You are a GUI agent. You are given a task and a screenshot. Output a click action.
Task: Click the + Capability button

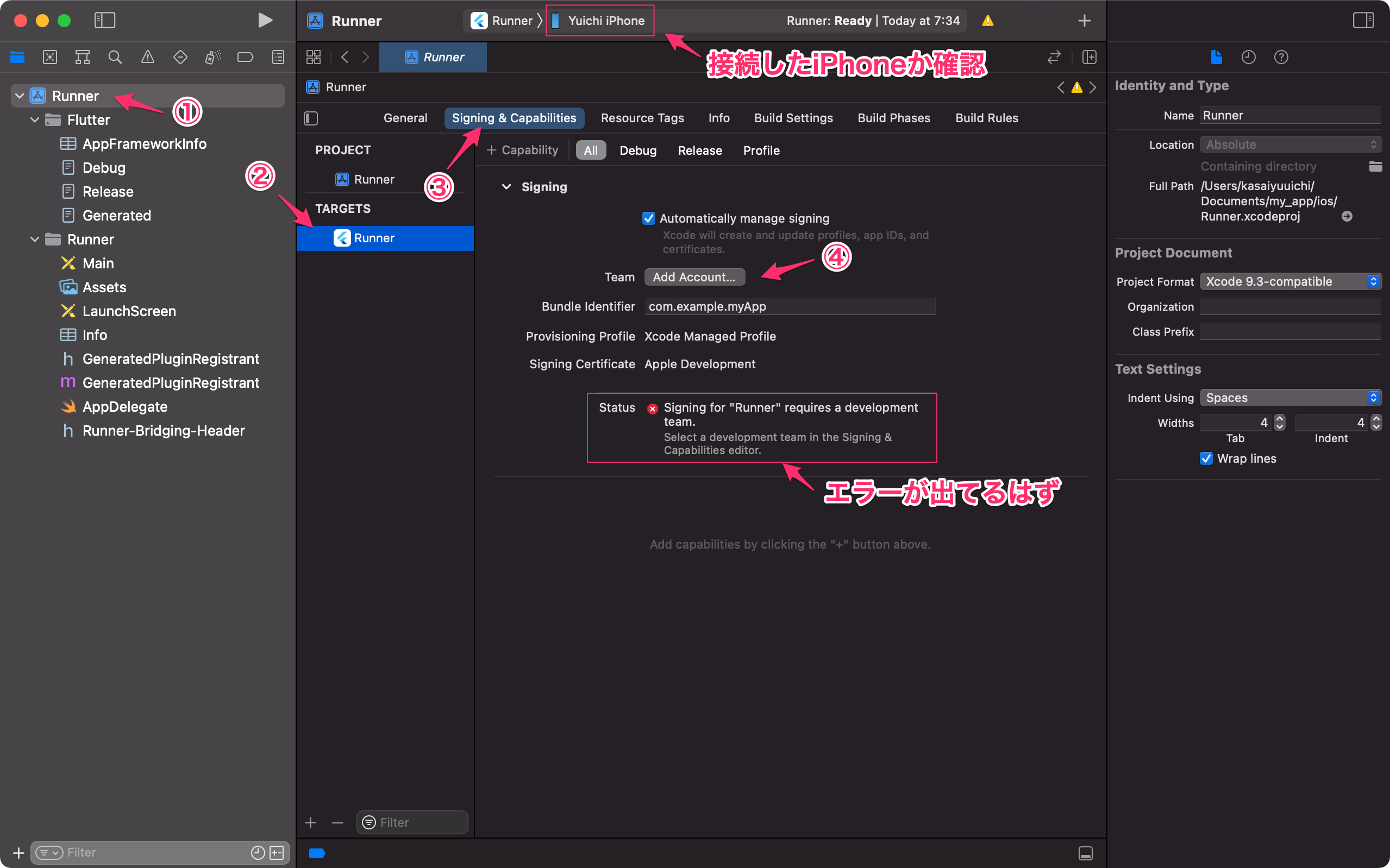[x=522, y=150]
